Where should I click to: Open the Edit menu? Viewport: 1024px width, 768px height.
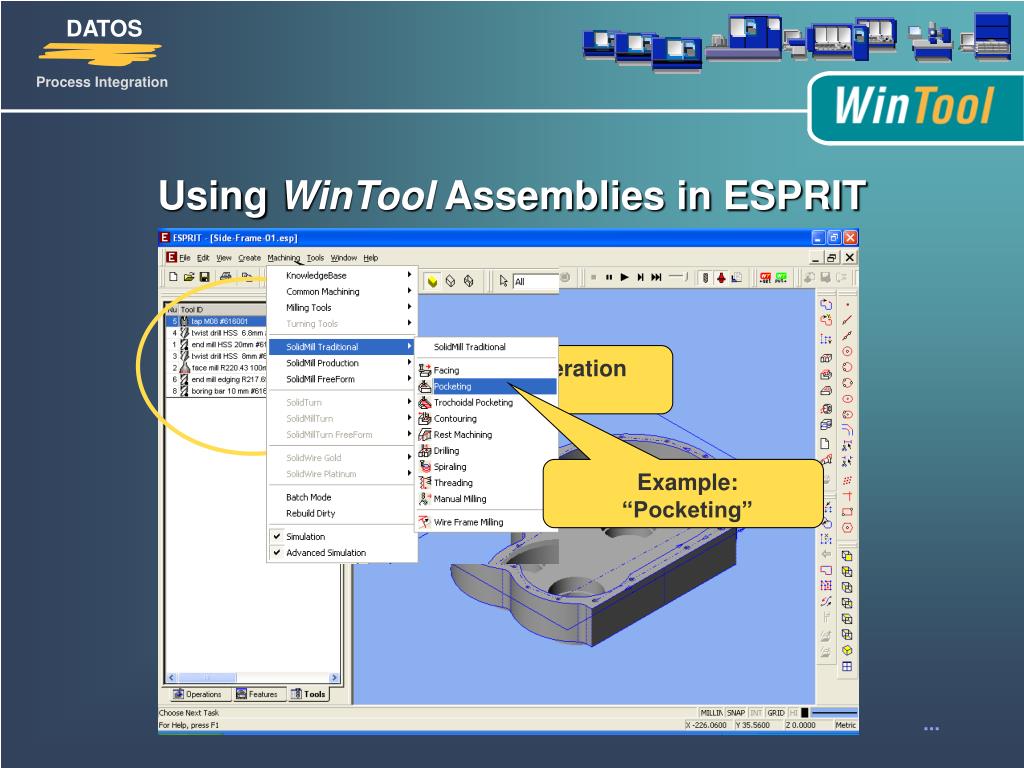click(x=203, y=258)
